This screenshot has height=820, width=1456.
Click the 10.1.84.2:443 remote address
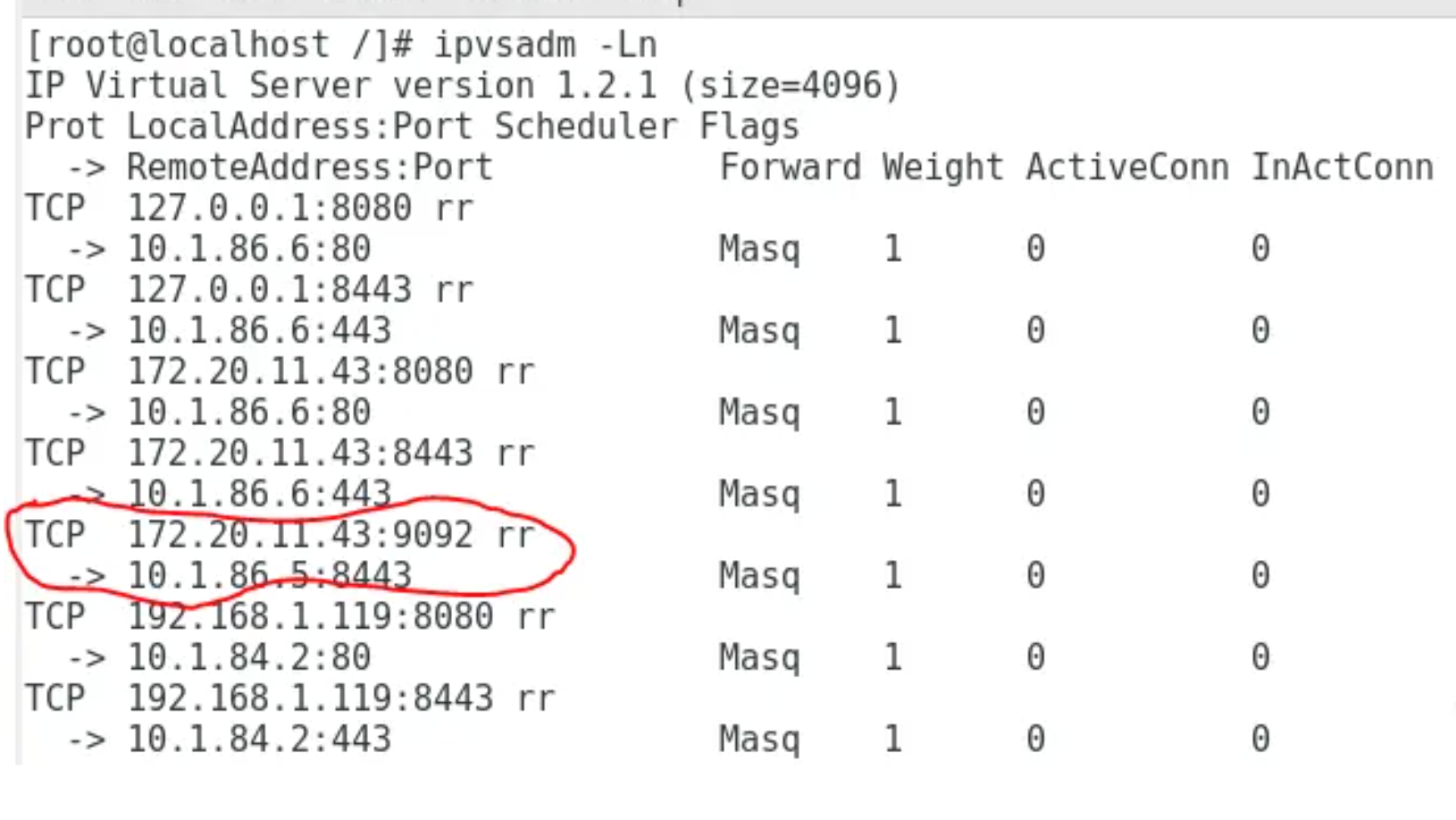click(x=259, y=740)
